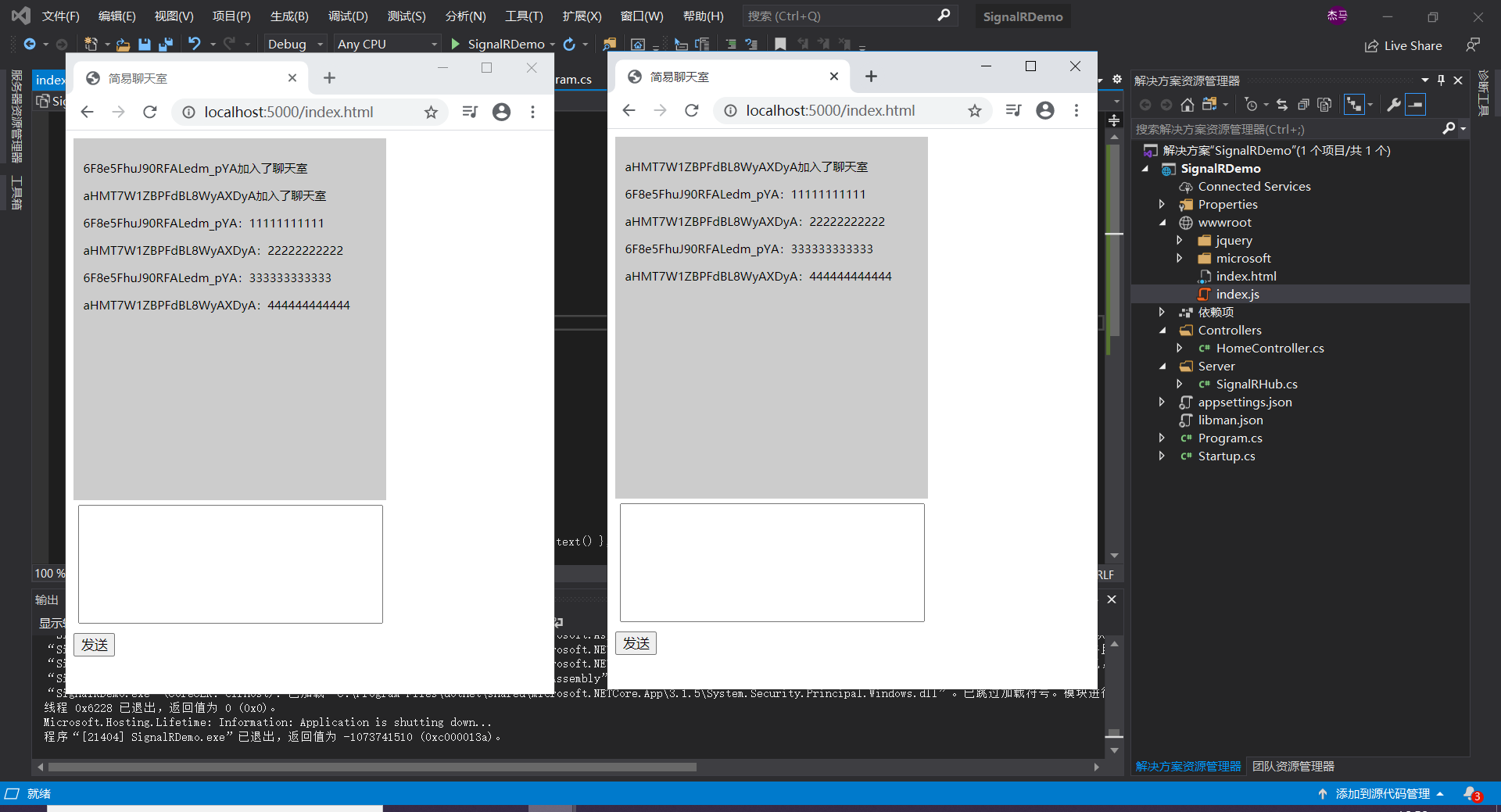Switch to 团队资源管理器 tab
The image size is (1501, 812).
(x=1293, y=767)
